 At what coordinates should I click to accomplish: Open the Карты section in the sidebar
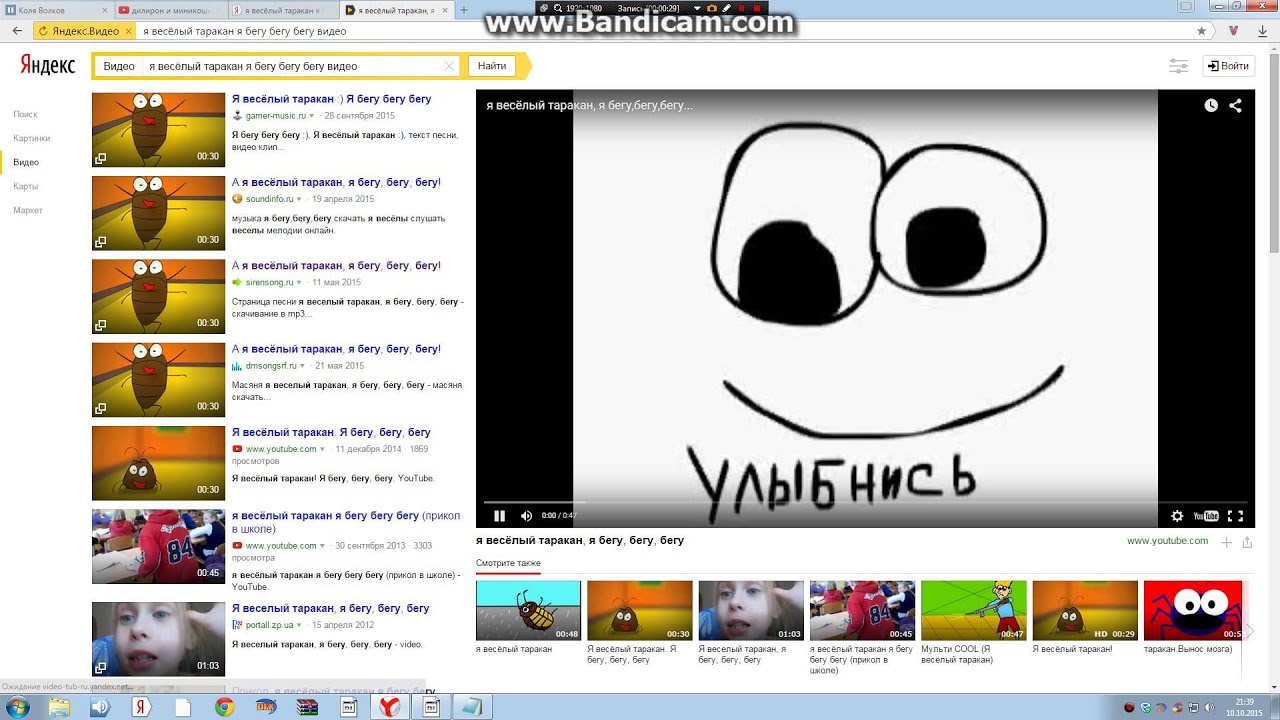26,186
